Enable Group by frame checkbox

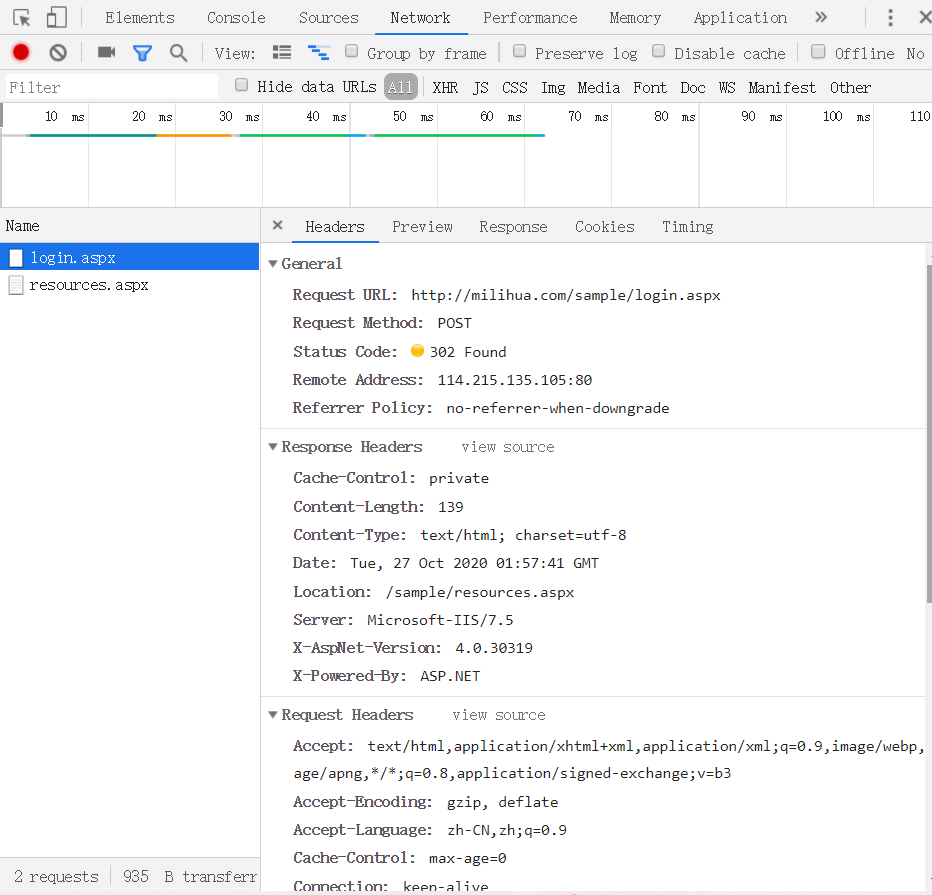(x=351, y=51)
